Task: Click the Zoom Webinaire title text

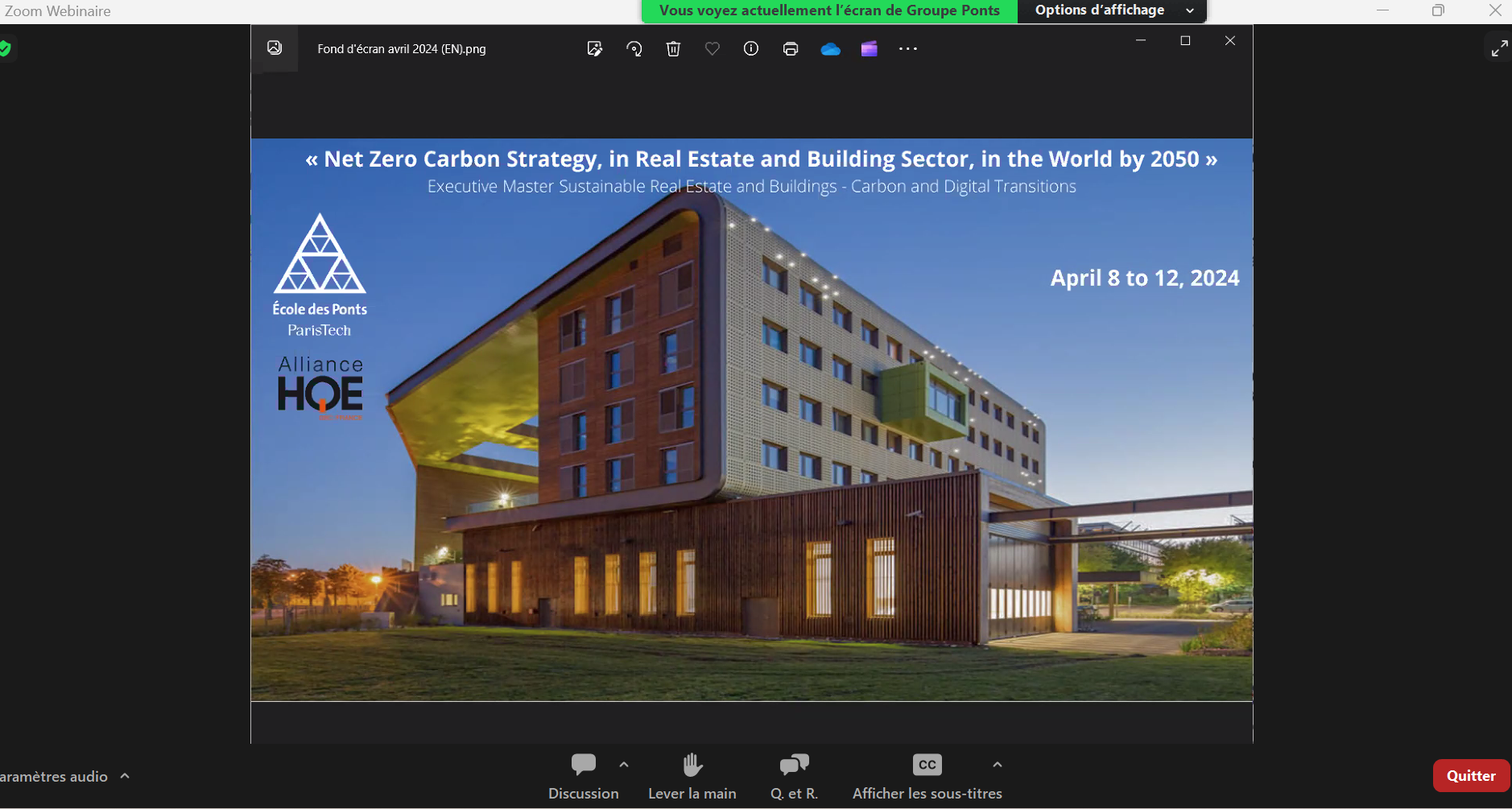Action: click(x=58, y=11)
